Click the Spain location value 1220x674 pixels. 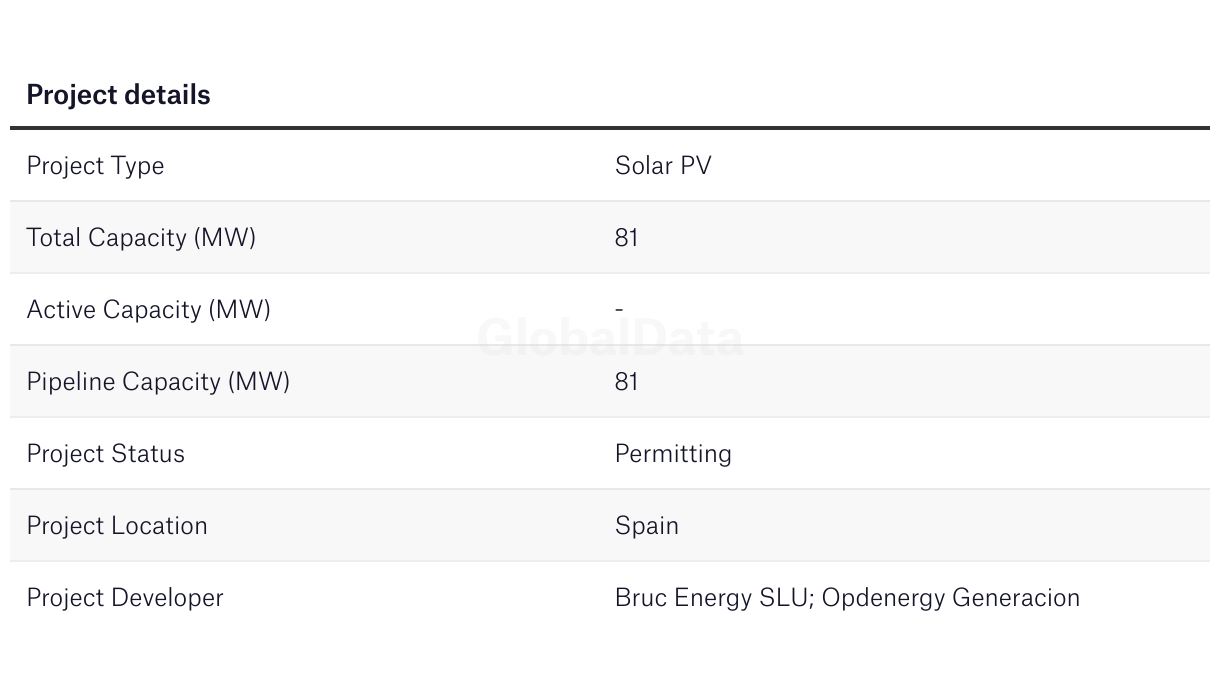(x=646, y=526)
